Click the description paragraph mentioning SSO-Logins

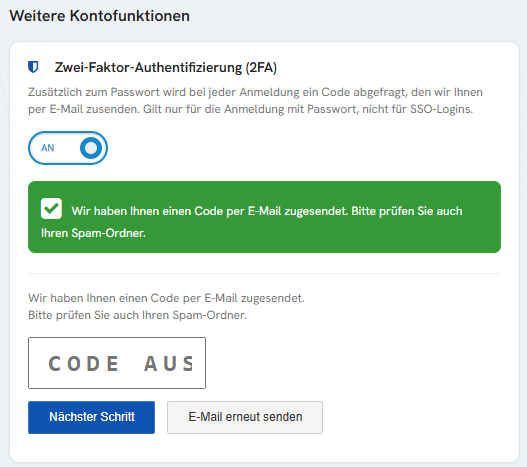click(255, 101)
